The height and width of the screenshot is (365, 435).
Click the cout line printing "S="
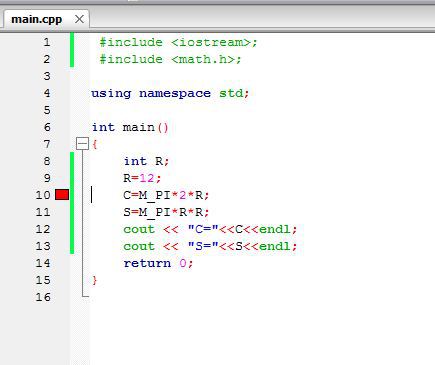click(x=210, y=246)
